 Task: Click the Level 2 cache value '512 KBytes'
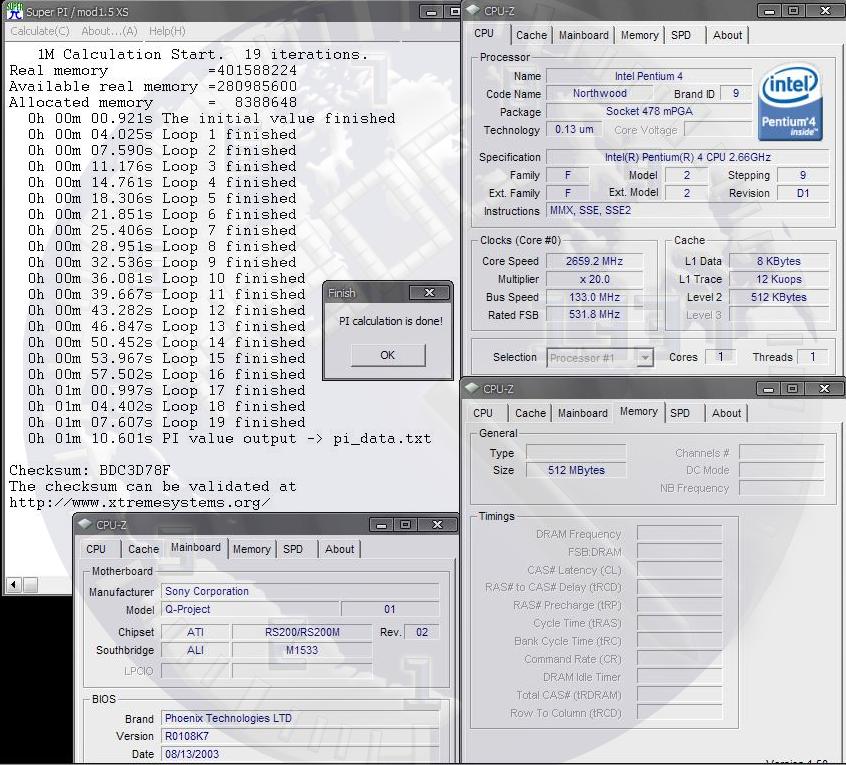click(x=779, y=297)
